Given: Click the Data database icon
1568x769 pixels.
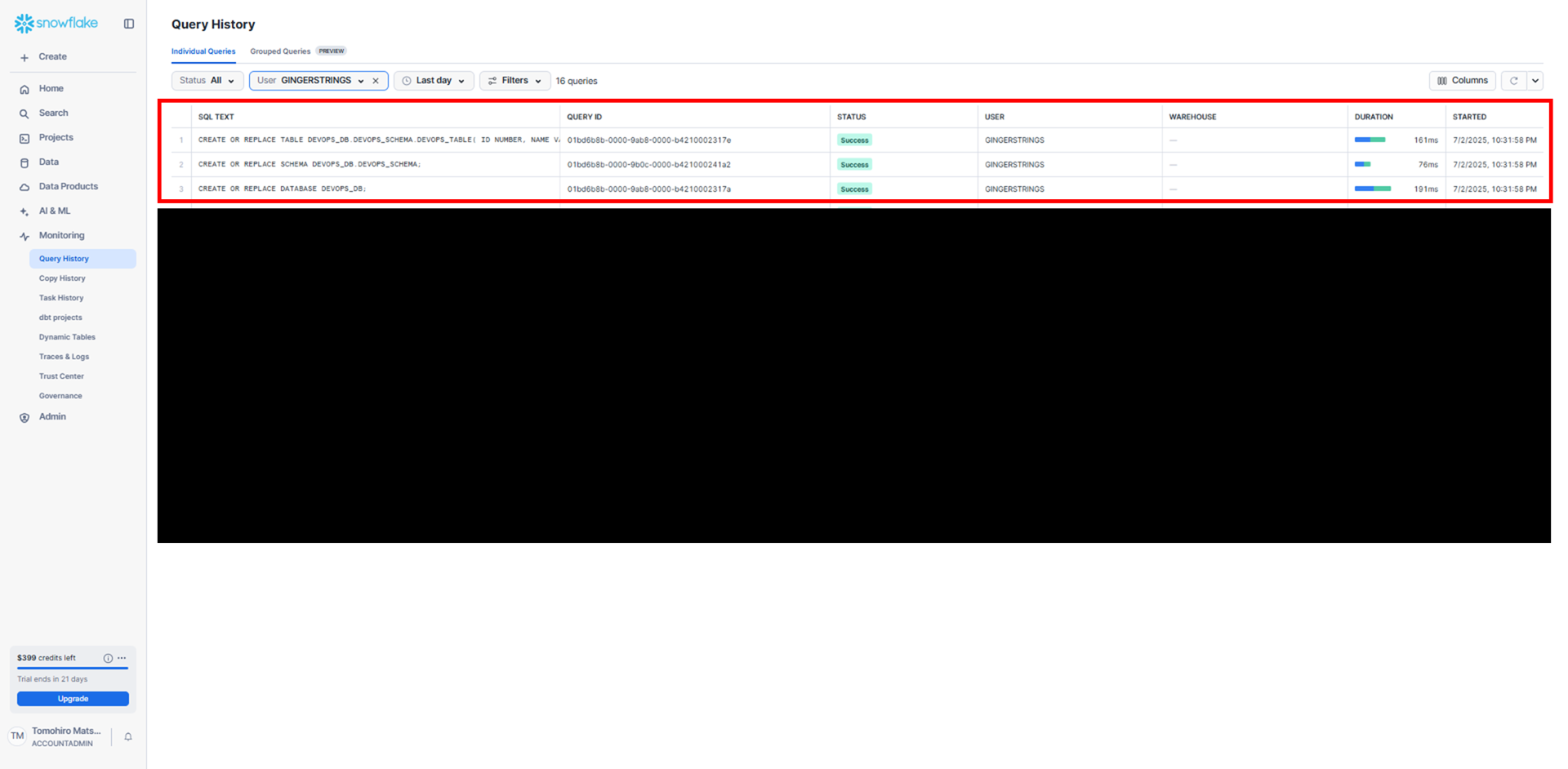Looking at the screenshot, I should pos(24,162).
